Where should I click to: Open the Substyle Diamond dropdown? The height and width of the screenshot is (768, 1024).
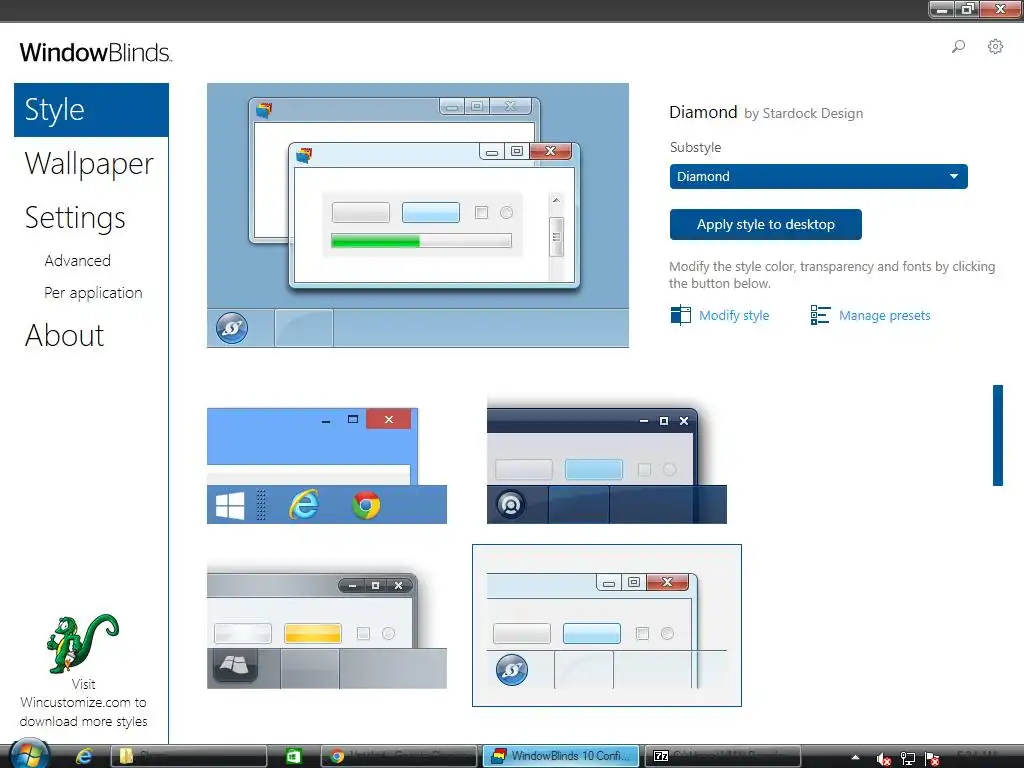click(x=818, y=176)
